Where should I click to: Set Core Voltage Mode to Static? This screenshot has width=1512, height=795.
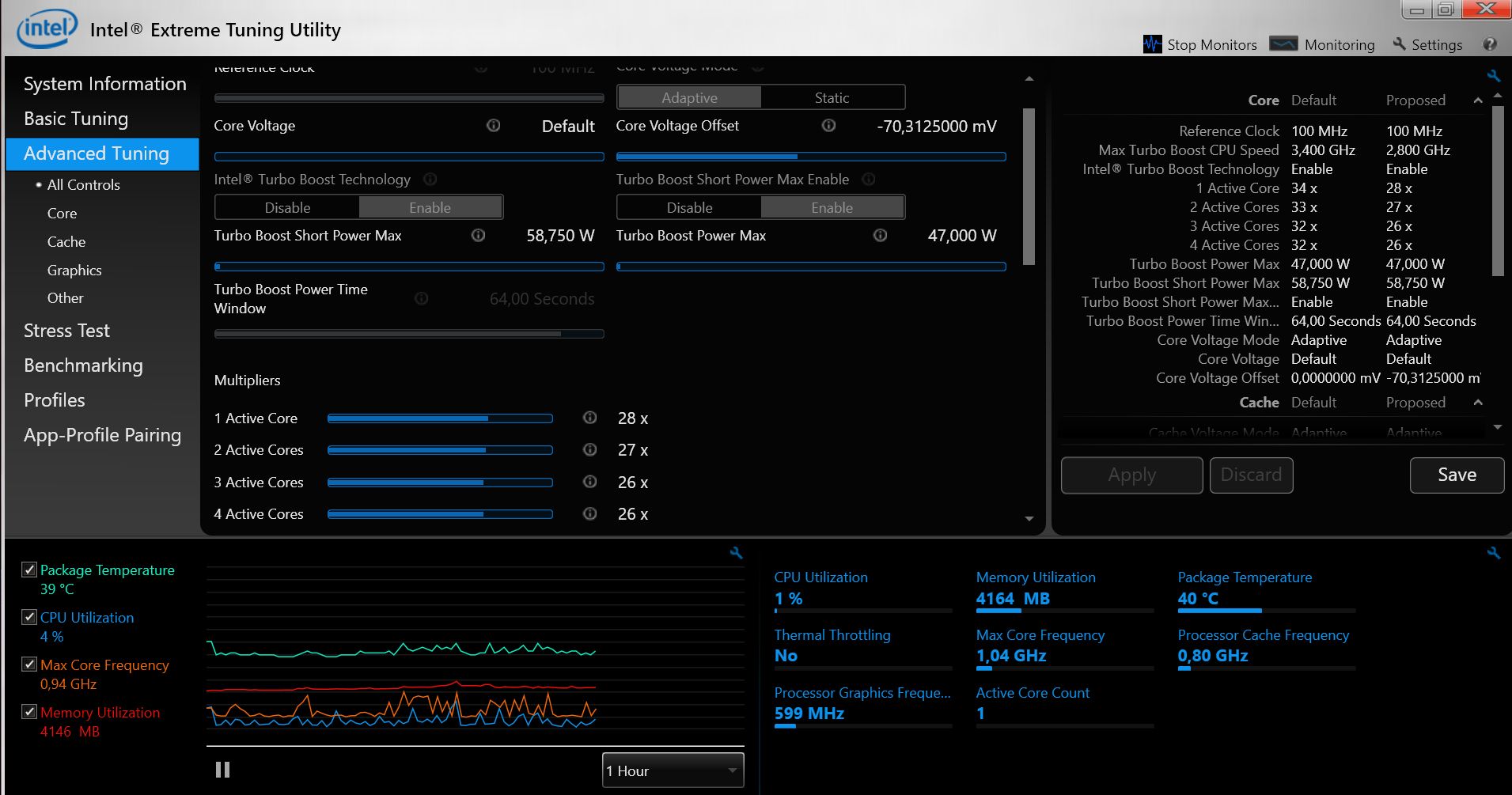coord(832,97)
